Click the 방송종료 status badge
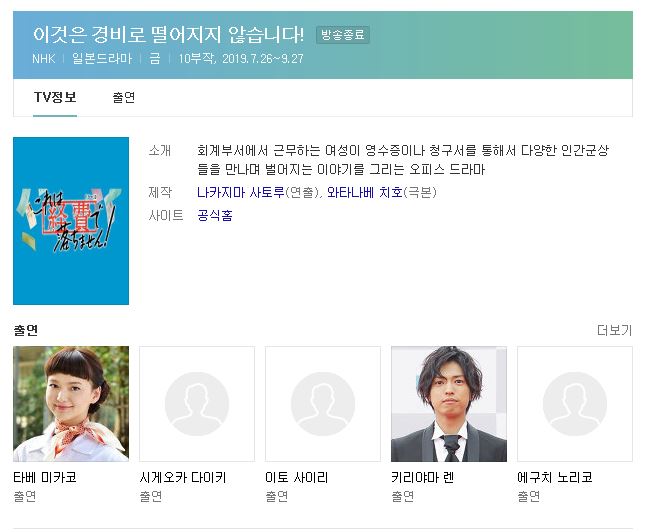Viewport: 646px width, 532px height. pos(343,35)
